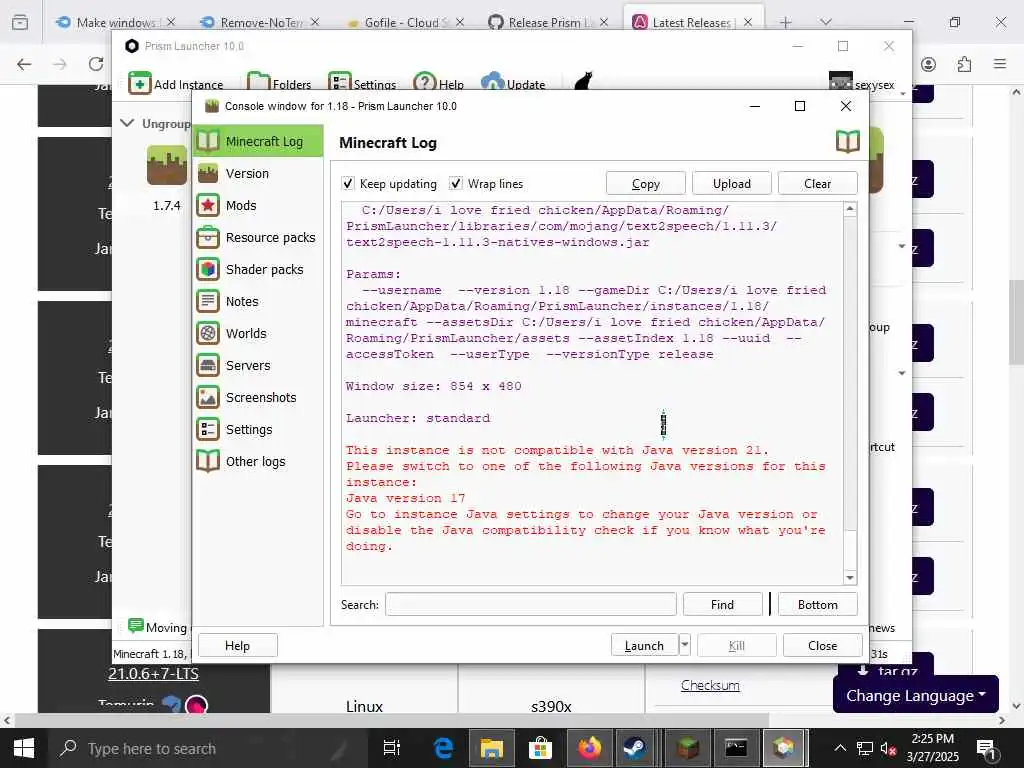Click the console Settings icon

(x=208, y=429)
